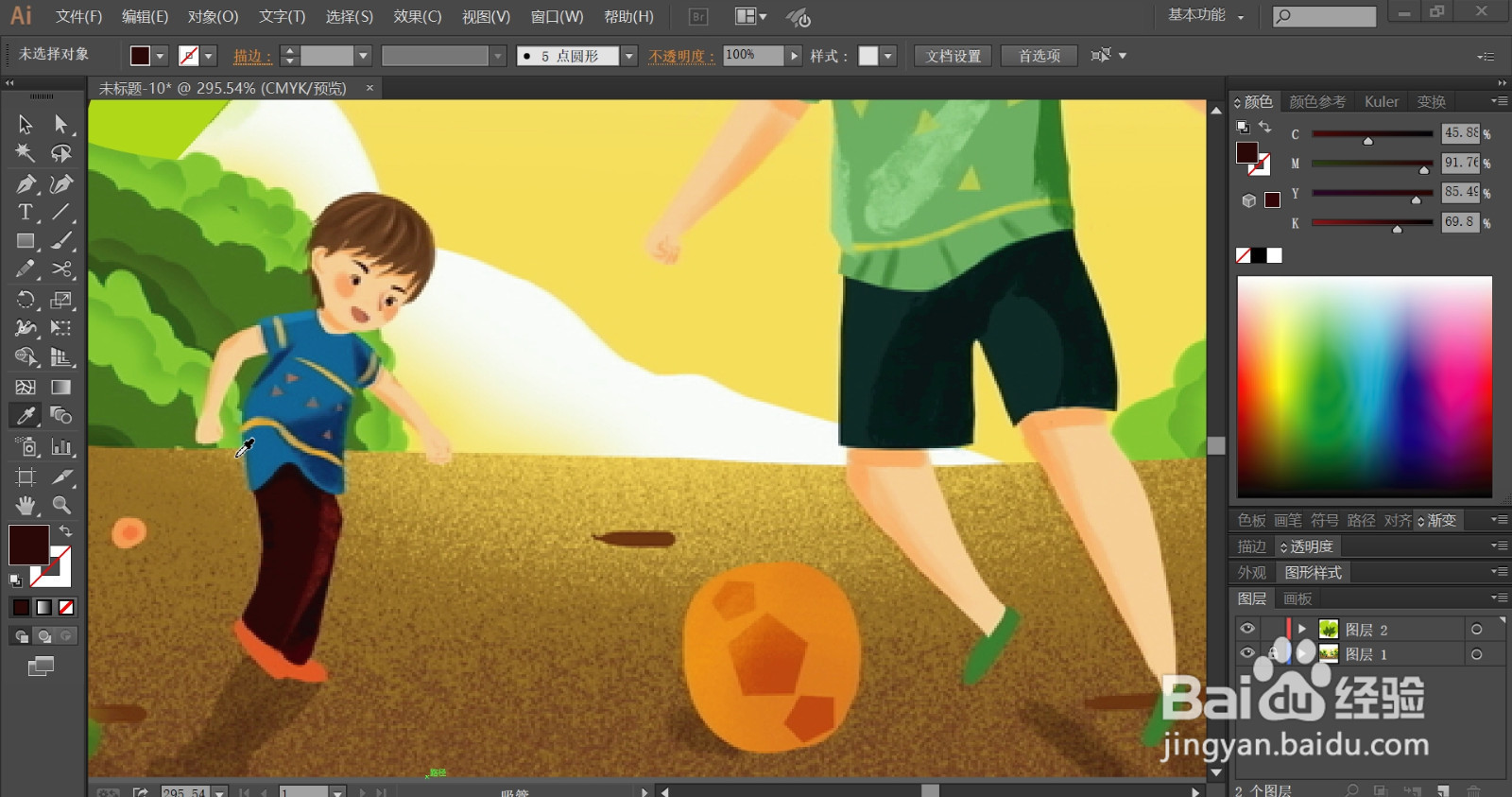Open the fill color dropdown in control bar
The height and width of the screenshot is (797, 1512).
click(x=160, y=56)
